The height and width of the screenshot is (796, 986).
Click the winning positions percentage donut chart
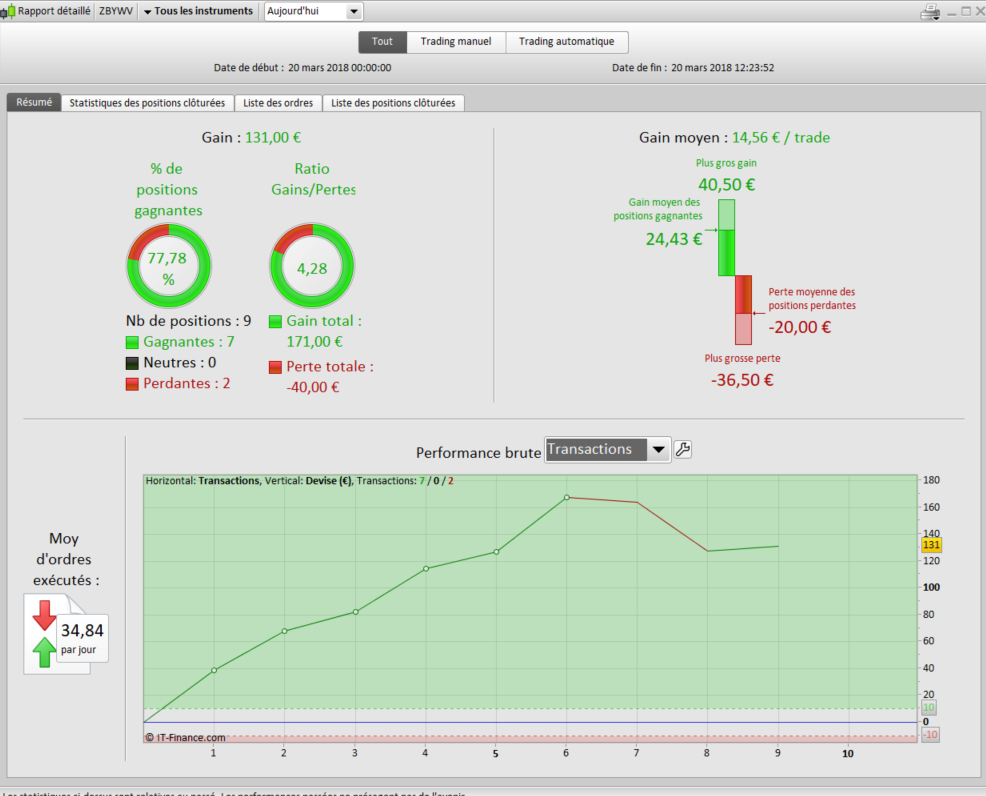coord(169,266)
